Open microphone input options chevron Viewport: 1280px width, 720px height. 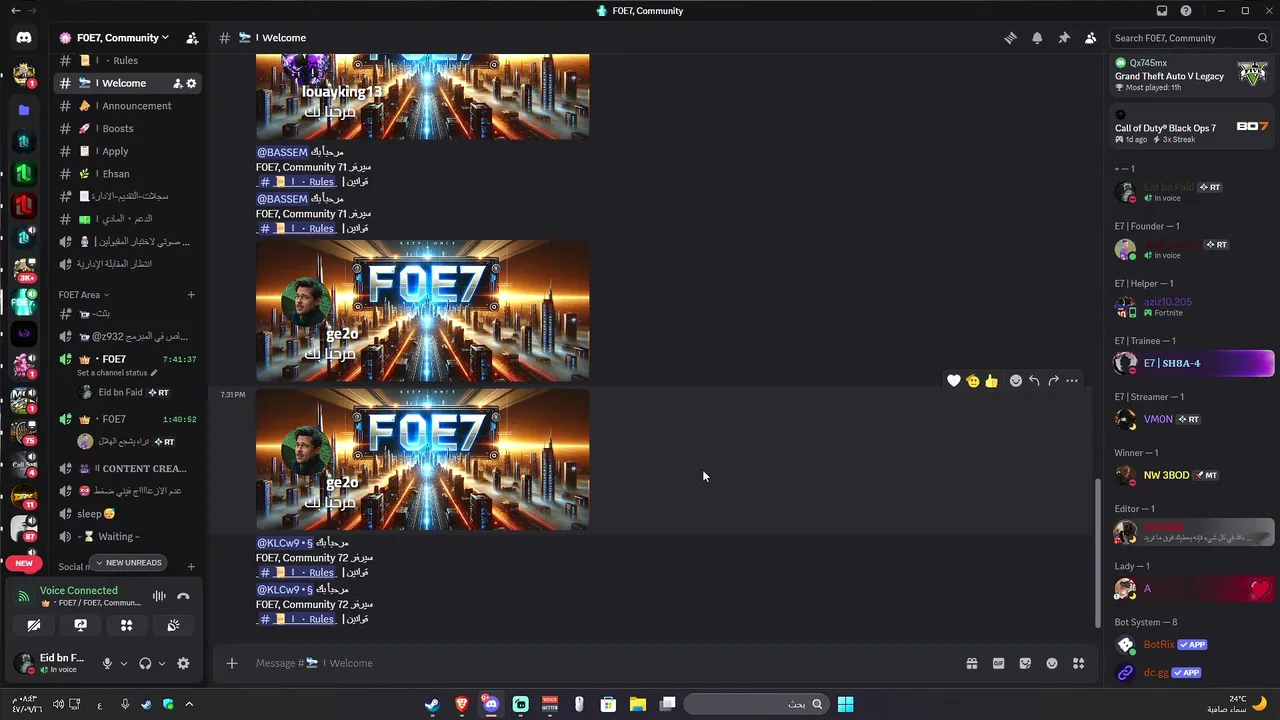124,663
